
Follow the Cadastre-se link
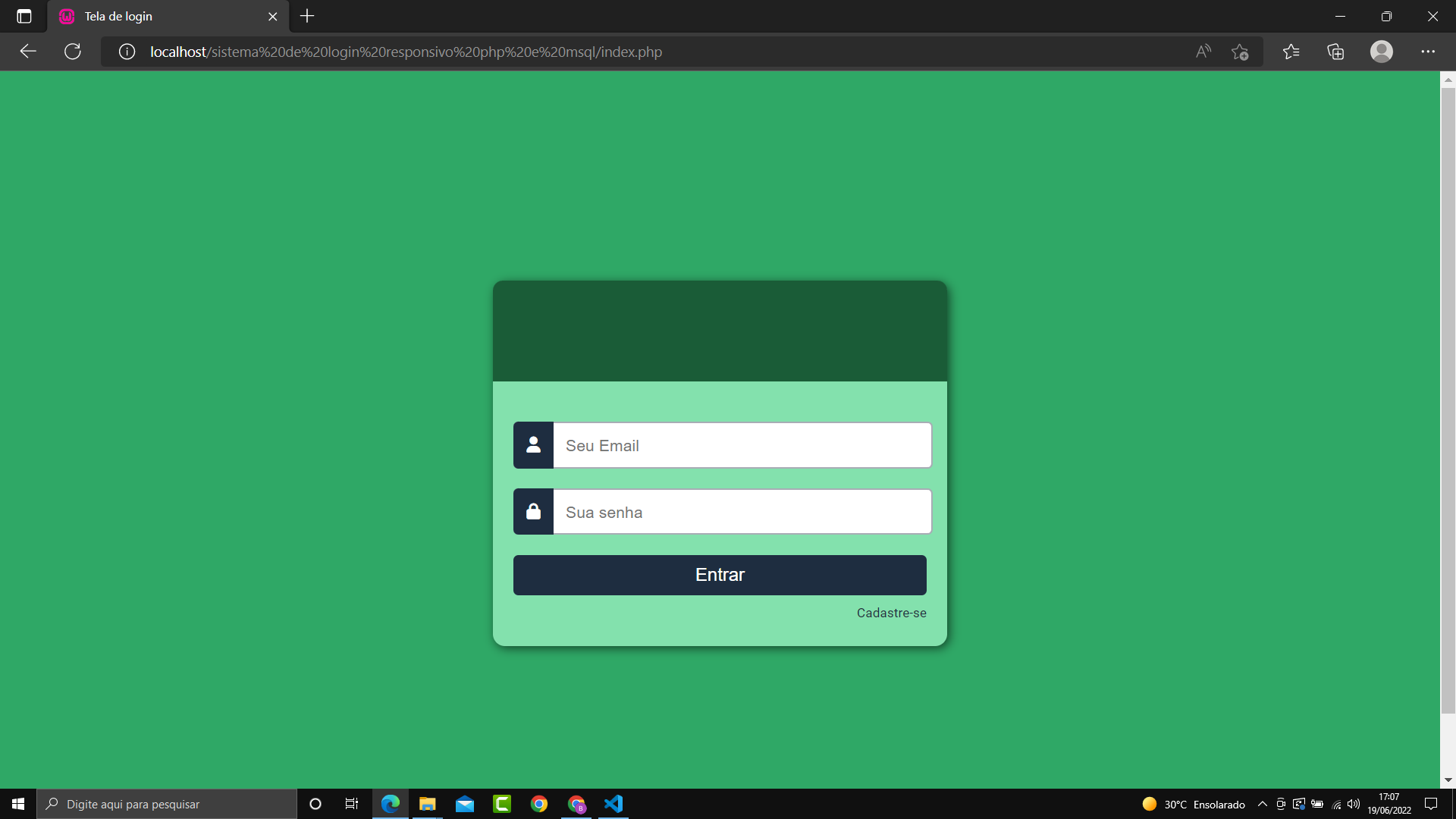click(891, 613)
